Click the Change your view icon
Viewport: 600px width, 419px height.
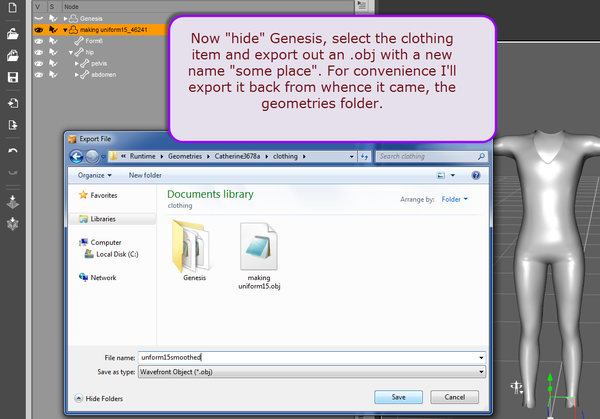tap(441, 175)
